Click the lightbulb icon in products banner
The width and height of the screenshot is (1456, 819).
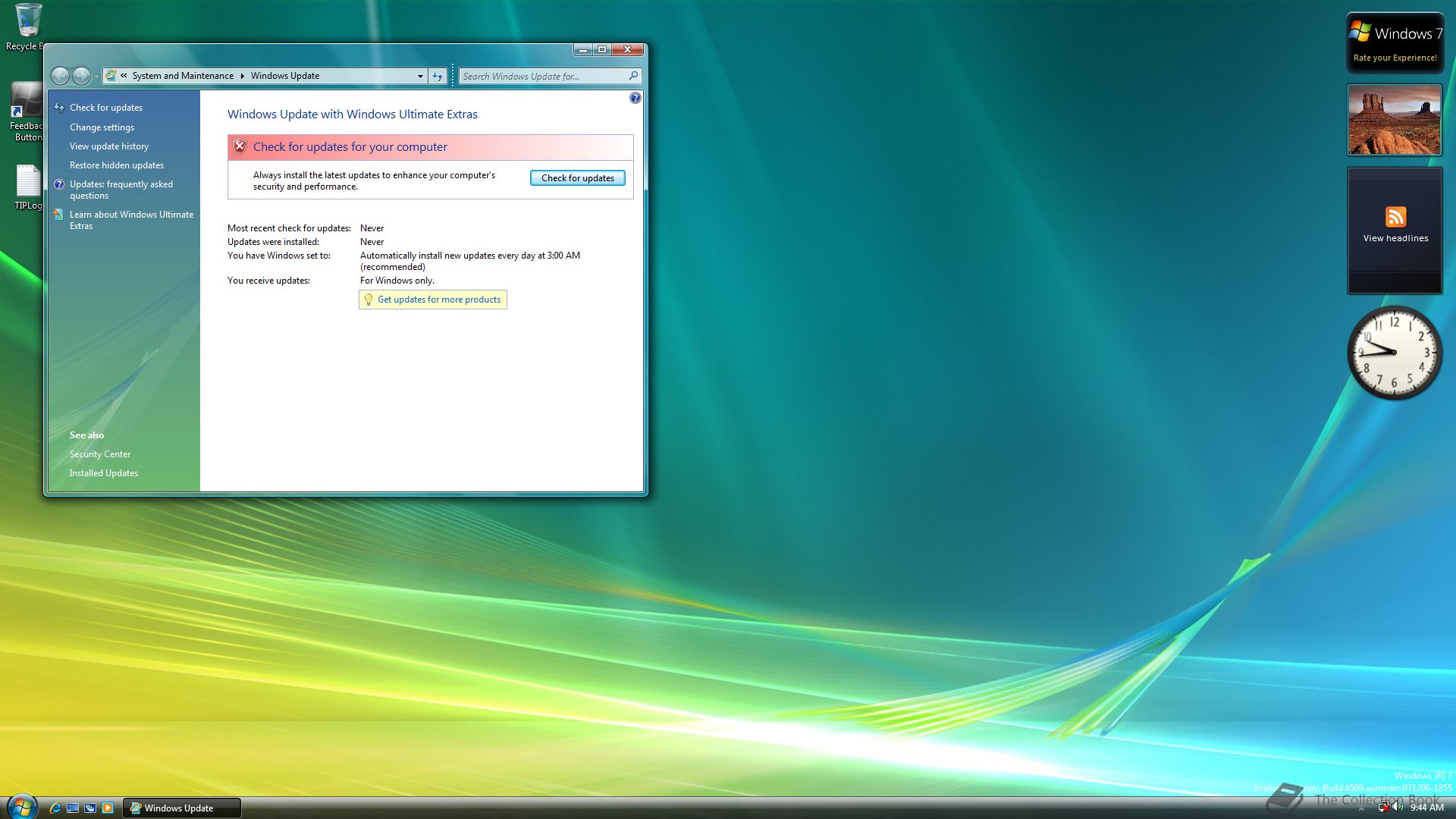(x=369, y=300)
